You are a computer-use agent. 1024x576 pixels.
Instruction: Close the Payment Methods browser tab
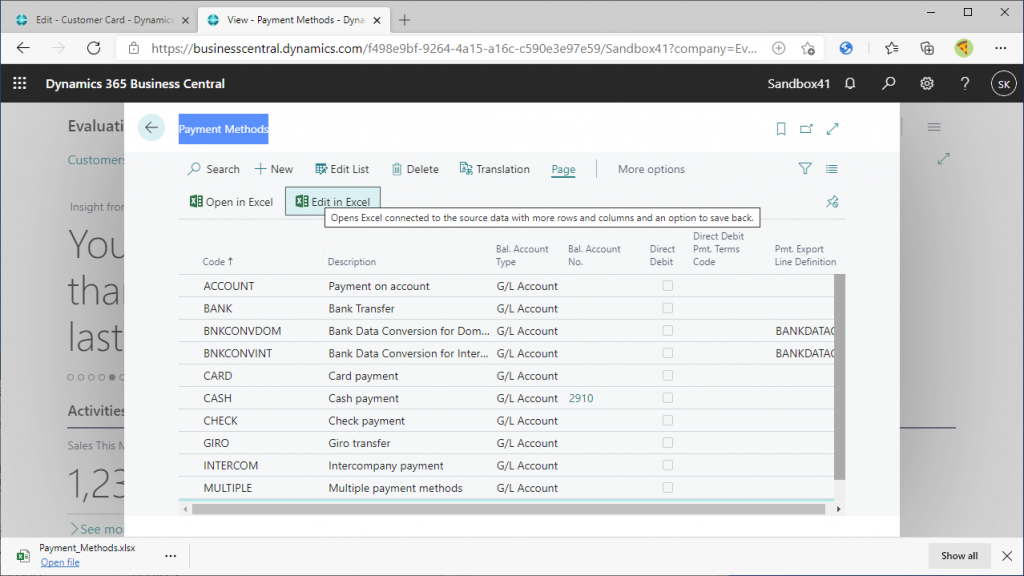(377, 20)
